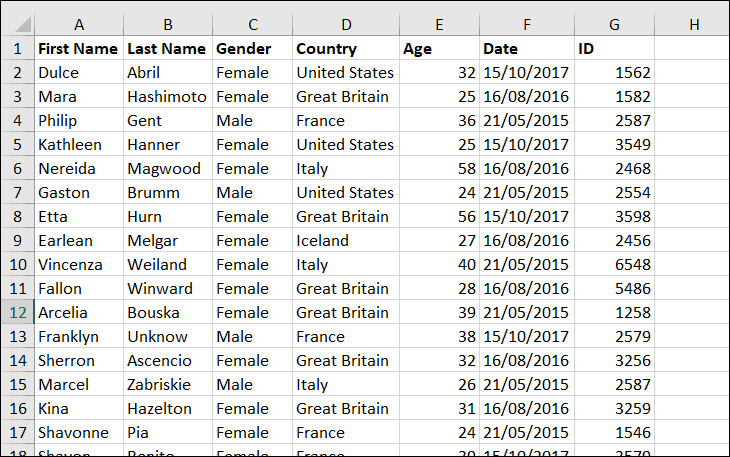Click the "First Name" header cell
This screenshot has height=457, width=730.
pyautogui.click(x=78, y=48)
